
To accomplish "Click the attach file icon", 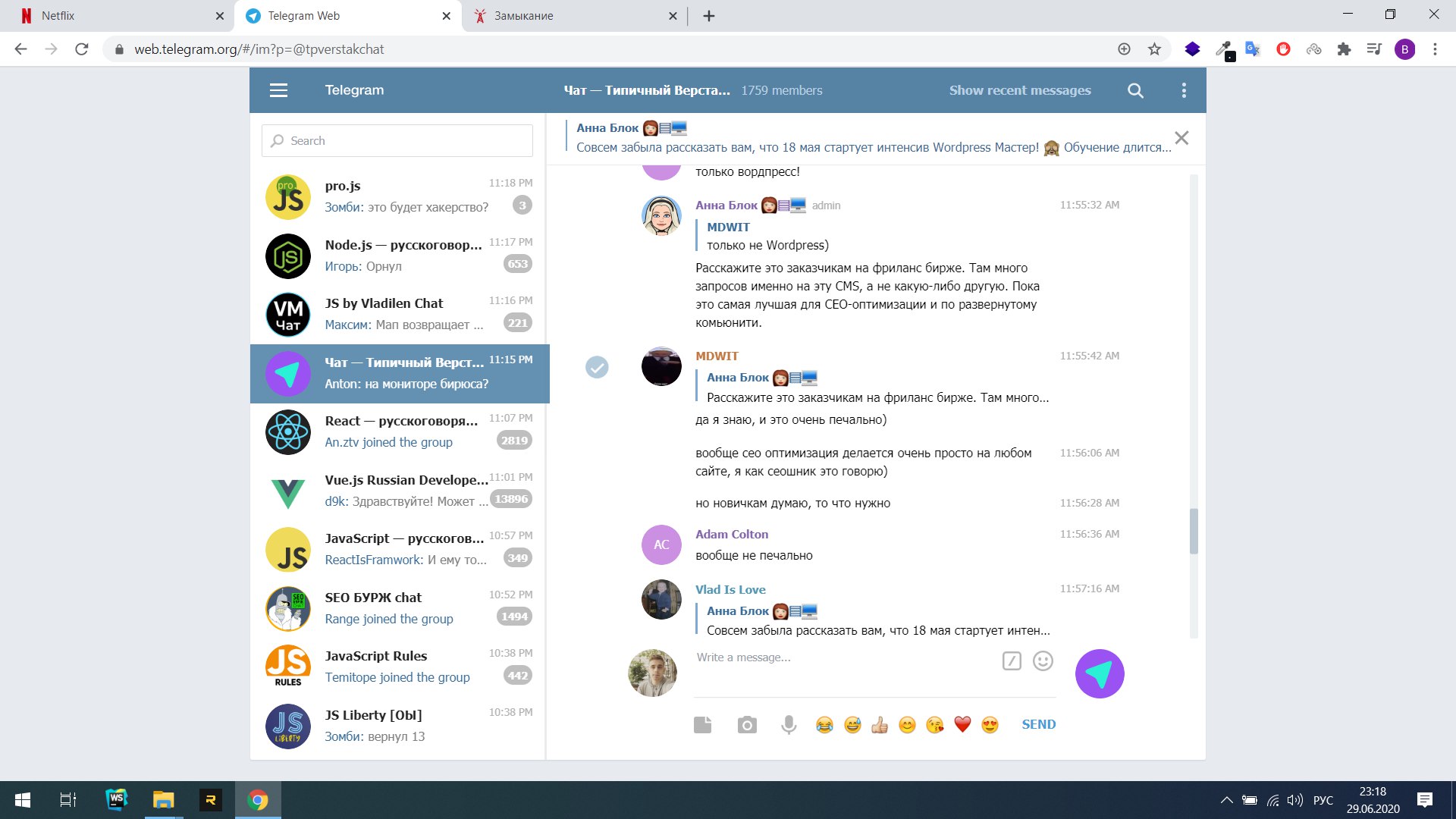I will tap(703, 725).
